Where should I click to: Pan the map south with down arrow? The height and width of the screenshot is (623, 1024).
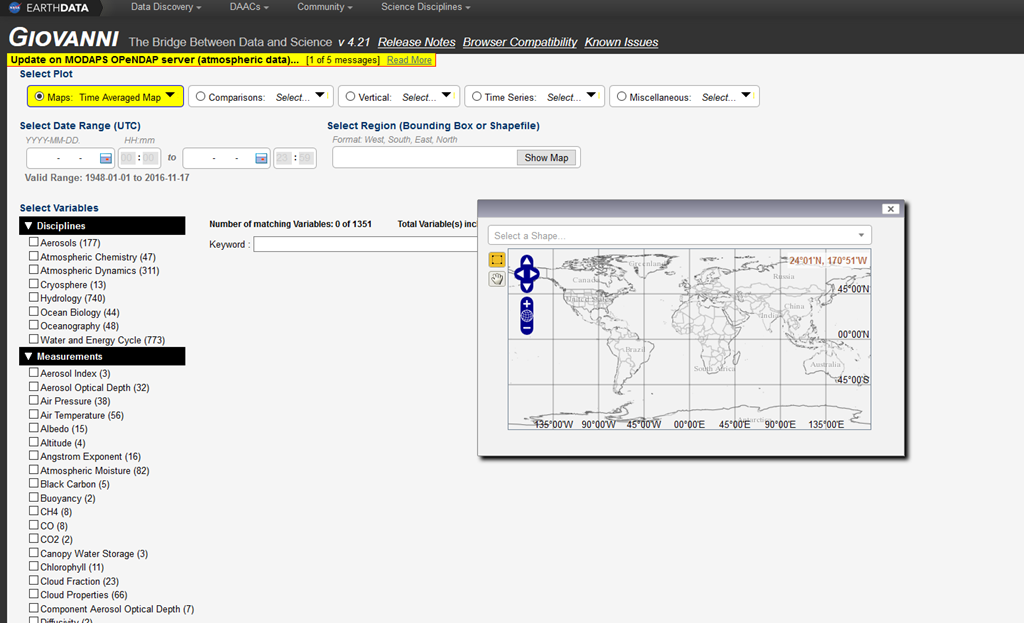pyautogui.click(x=527, y=287)
